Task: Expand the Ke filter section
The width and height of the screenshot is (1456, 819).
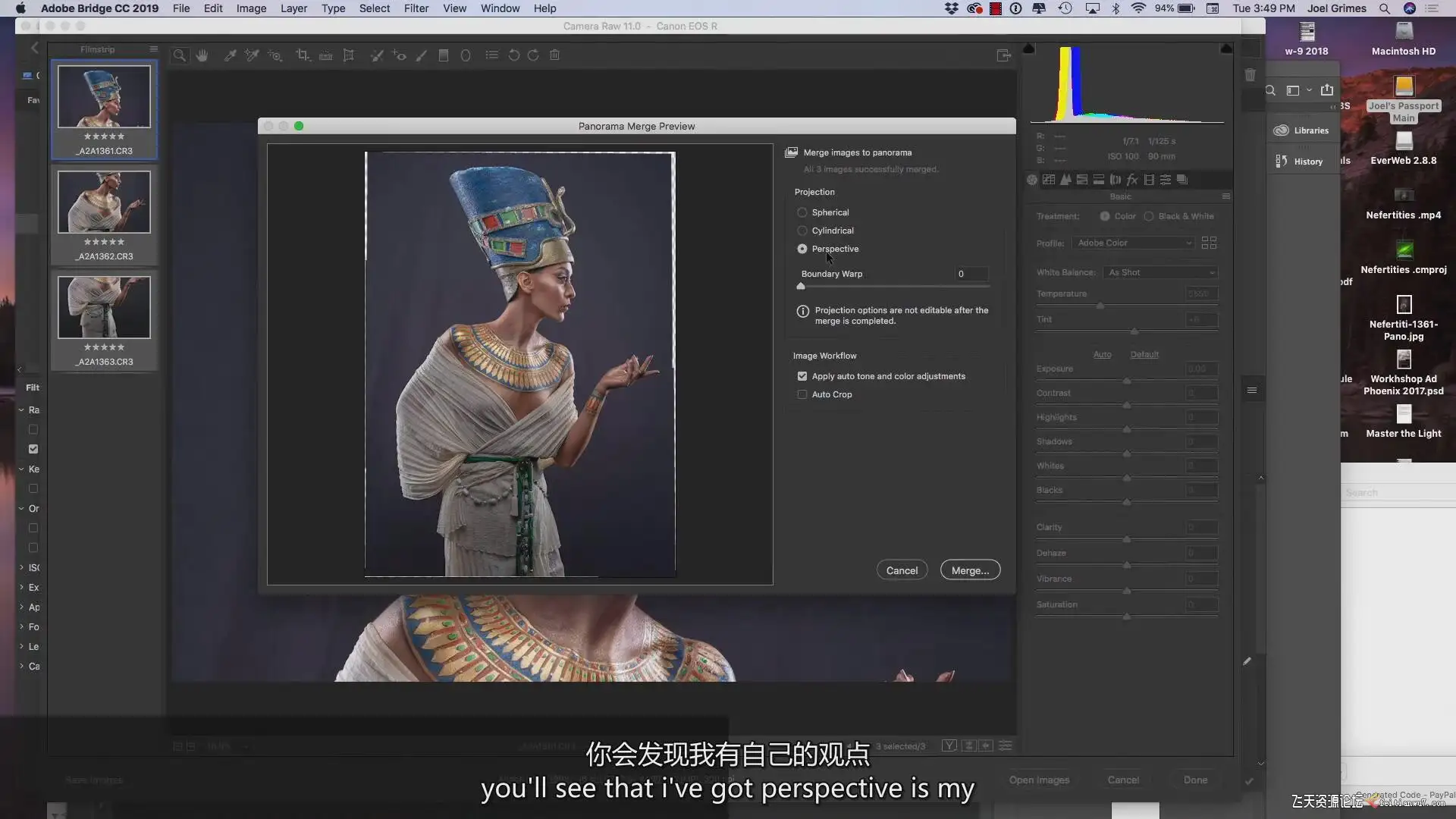Action: [x=21, y=469]
